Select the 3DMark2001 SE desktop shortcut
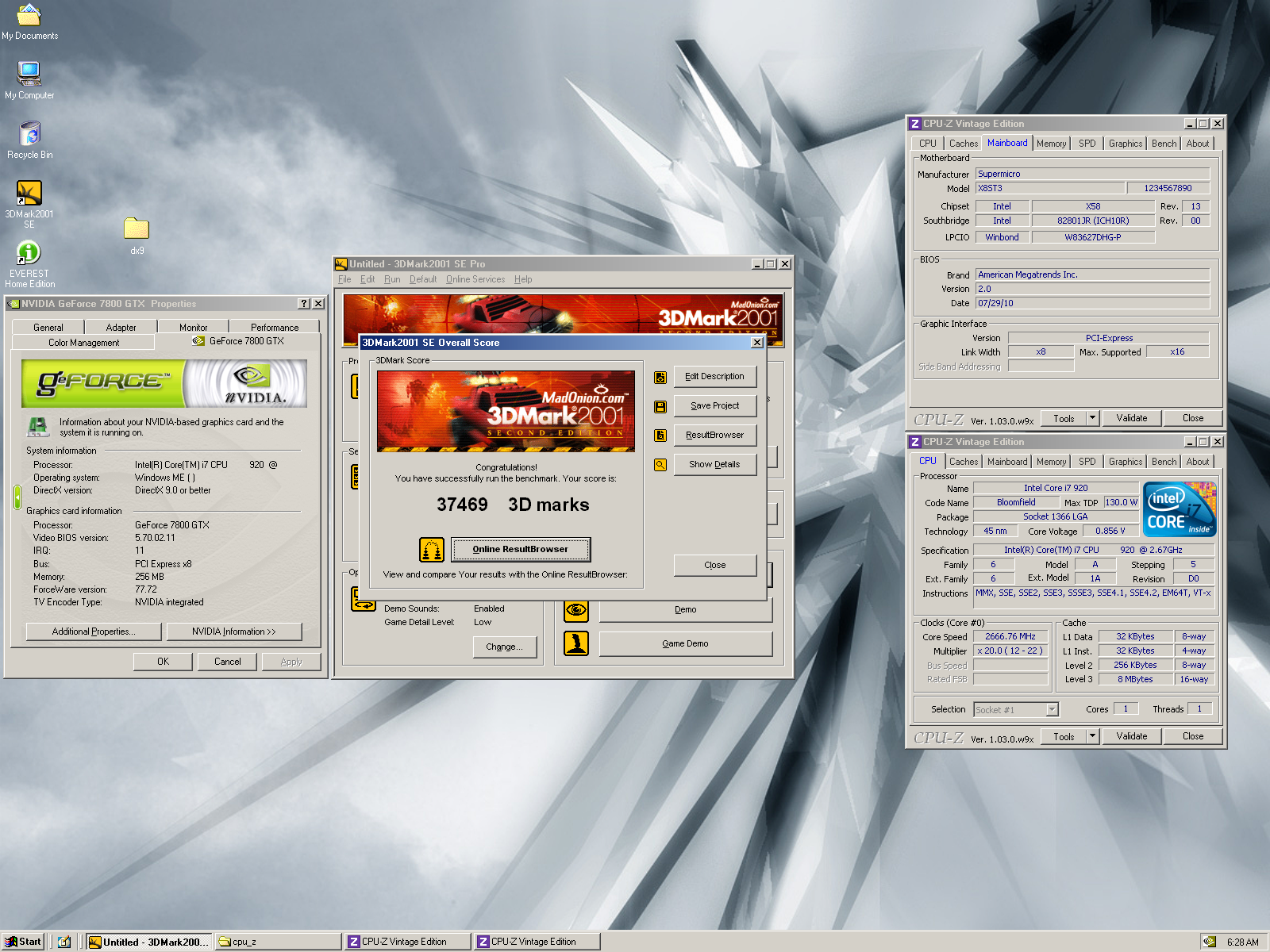Screen dimensions: 1270x952 click(29, 194)
